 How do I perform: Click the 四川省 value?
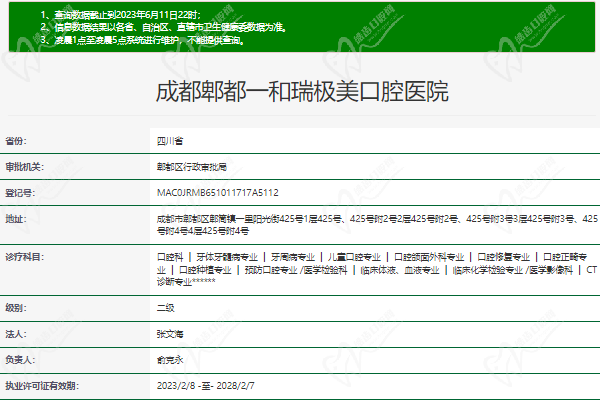coord(170,141)
